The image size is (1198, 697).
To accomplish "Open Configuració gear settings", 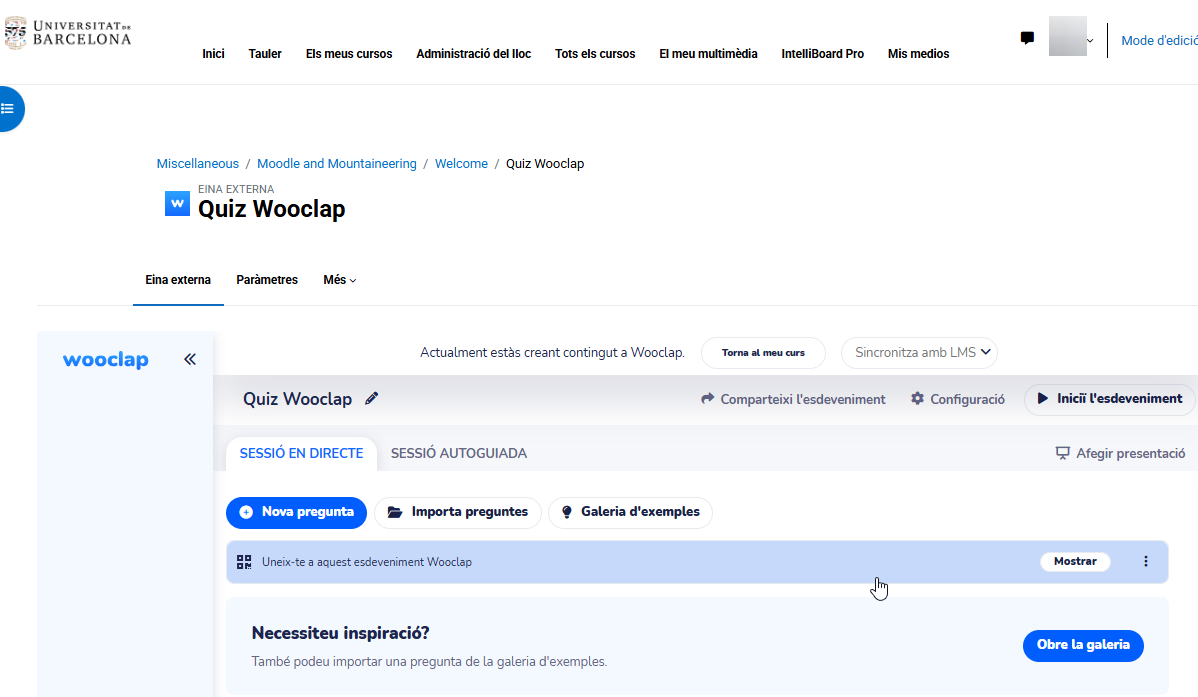I will coord(957,399).
